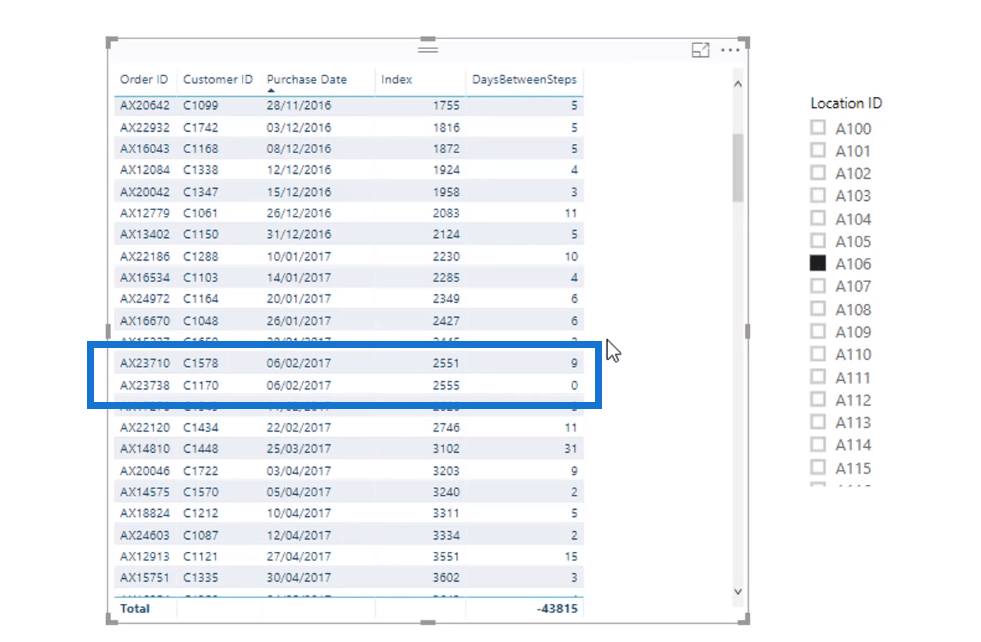Select the AX24972 order cell
This screenshot has height=642, width=981.
[x=145, y=299]
